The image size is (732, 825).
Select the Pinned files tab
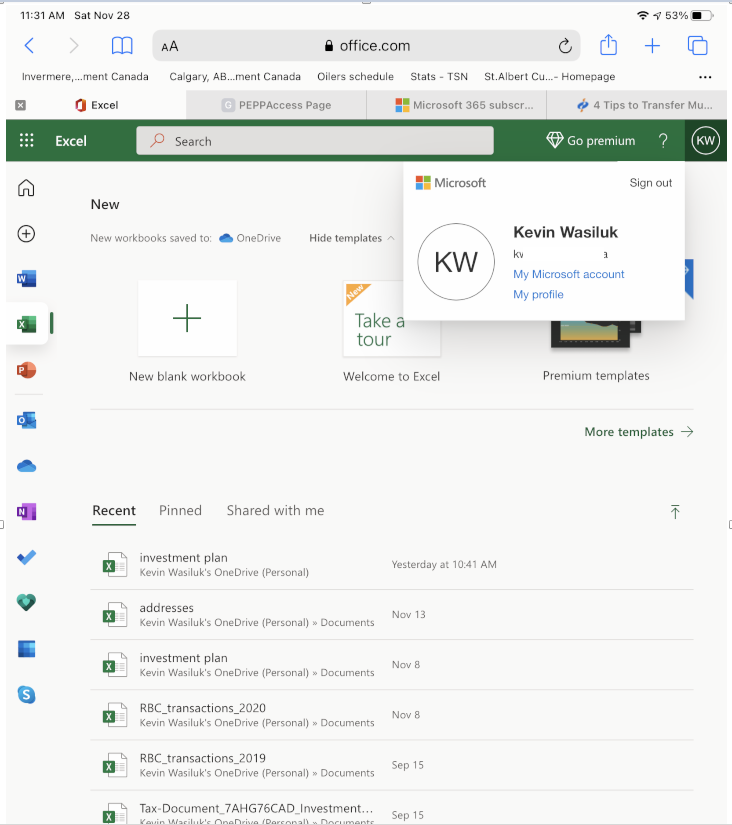pyautogui.click(x=181, y=511)
